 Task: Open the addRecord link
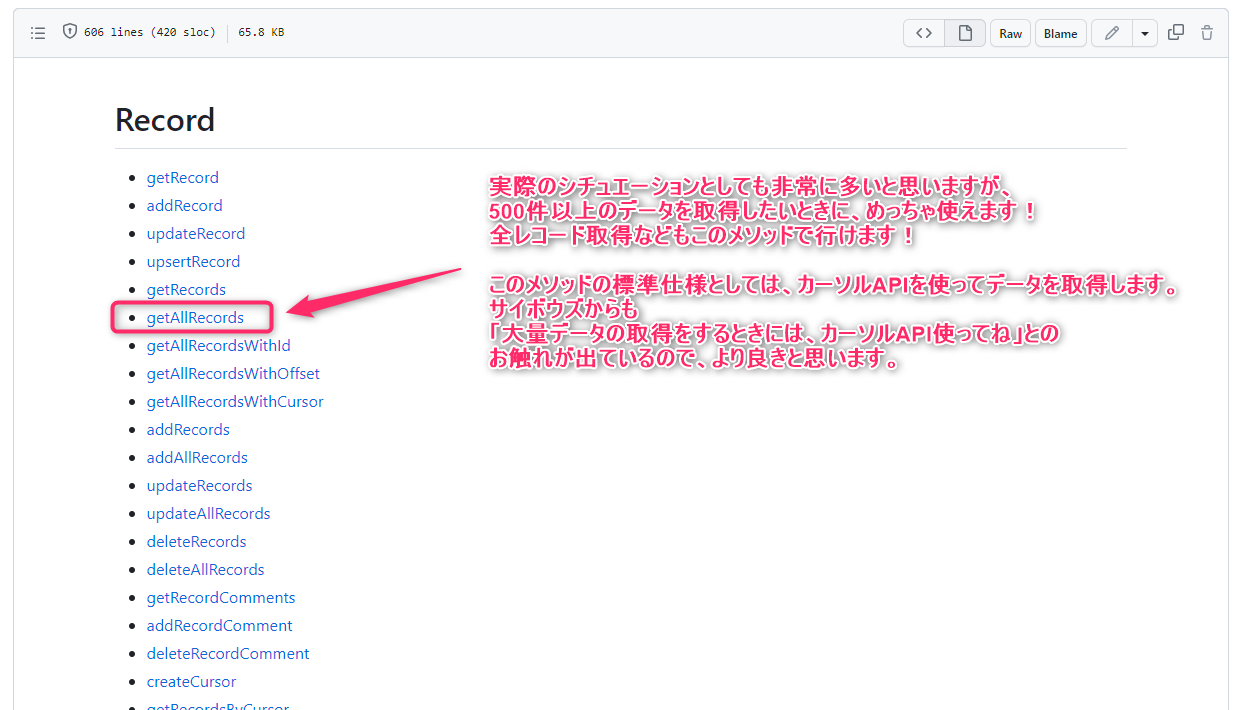coord(184,205)
